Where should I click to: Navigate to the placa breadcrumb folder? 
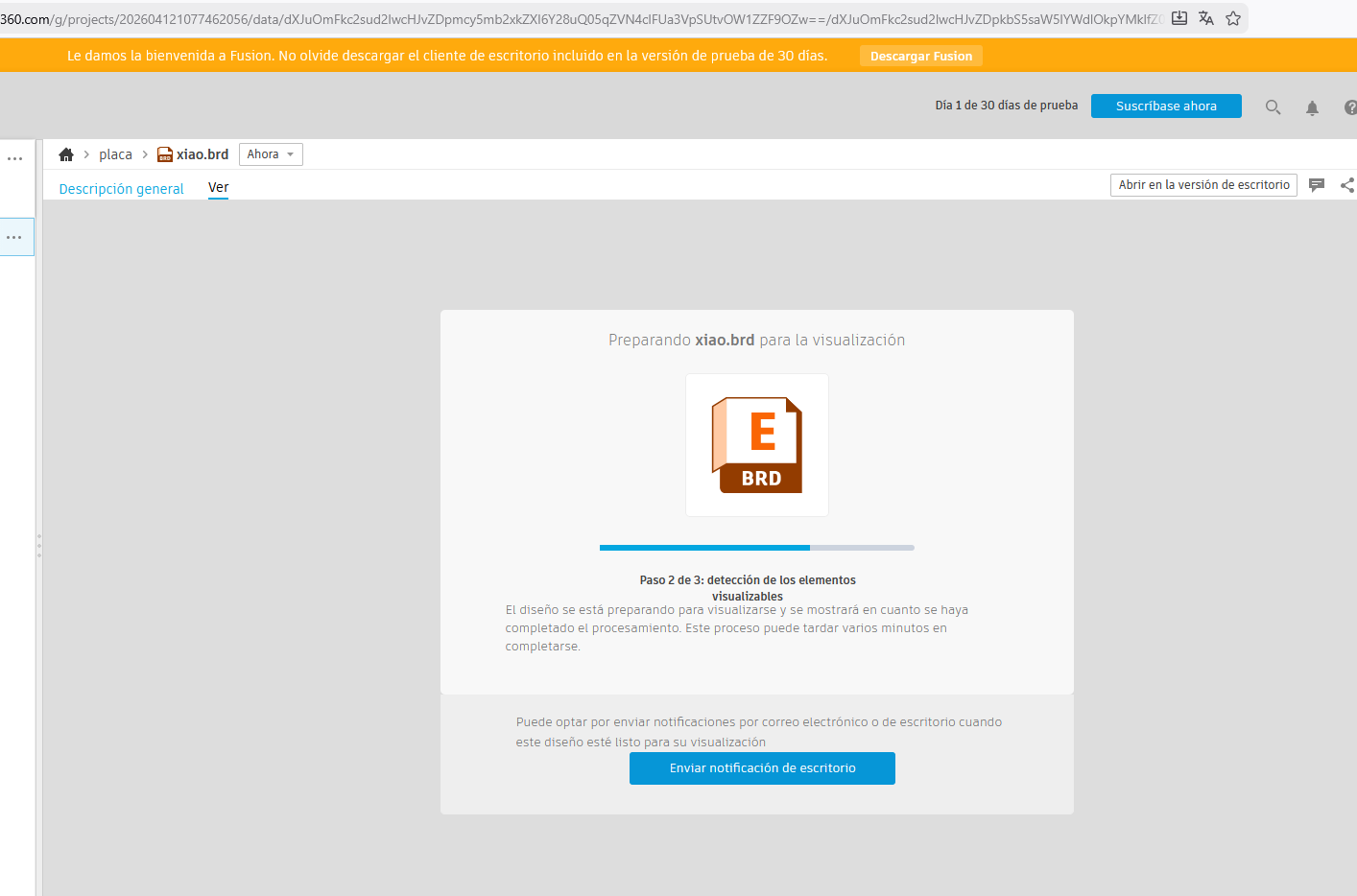point(115,154)
